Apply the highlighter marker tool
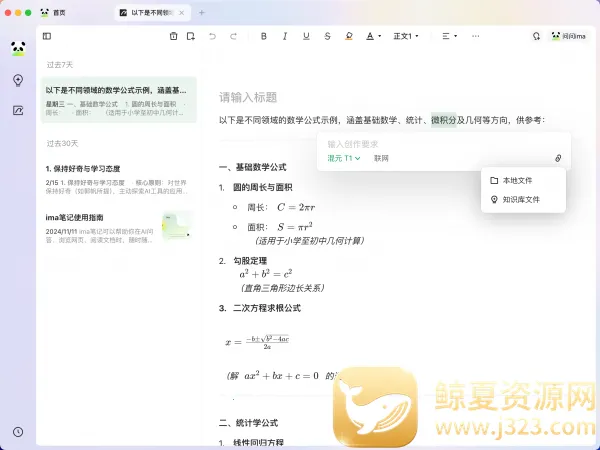This screenshot has width=600, height=450. 349,36
